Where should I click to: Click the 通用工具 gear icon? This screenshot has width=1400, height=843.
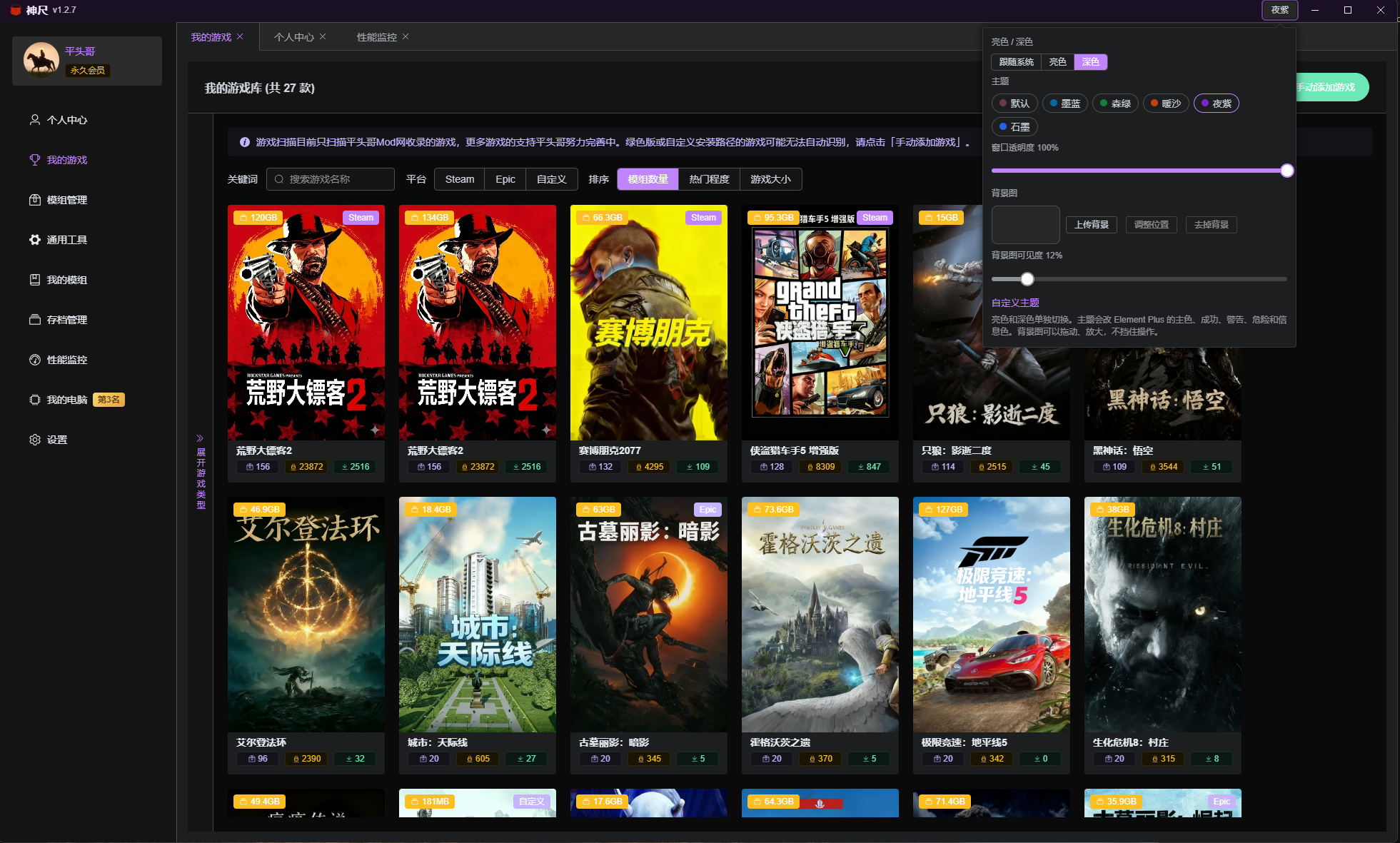pyautogui.click(x=34, y=240)
